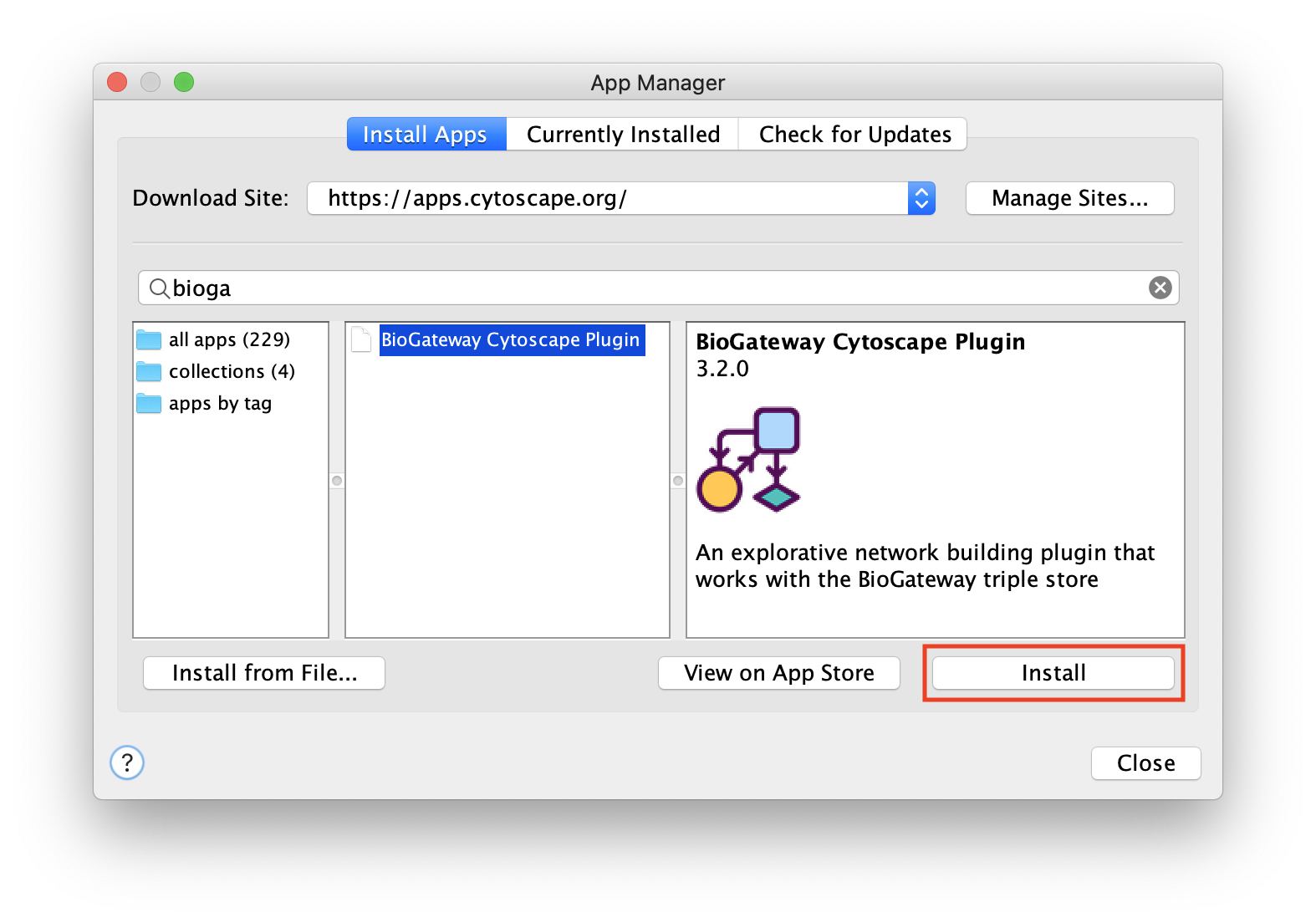Viewport: 1316px width, 923px height.
Task: Select apps by tag in the tree
Action: point(220,403)
